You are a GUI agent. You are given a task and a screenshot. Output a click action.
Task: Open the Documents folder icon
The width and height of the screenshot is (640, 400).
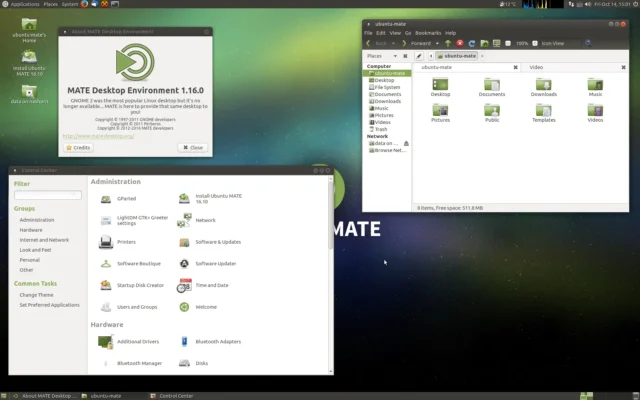[x=492, y=87]
